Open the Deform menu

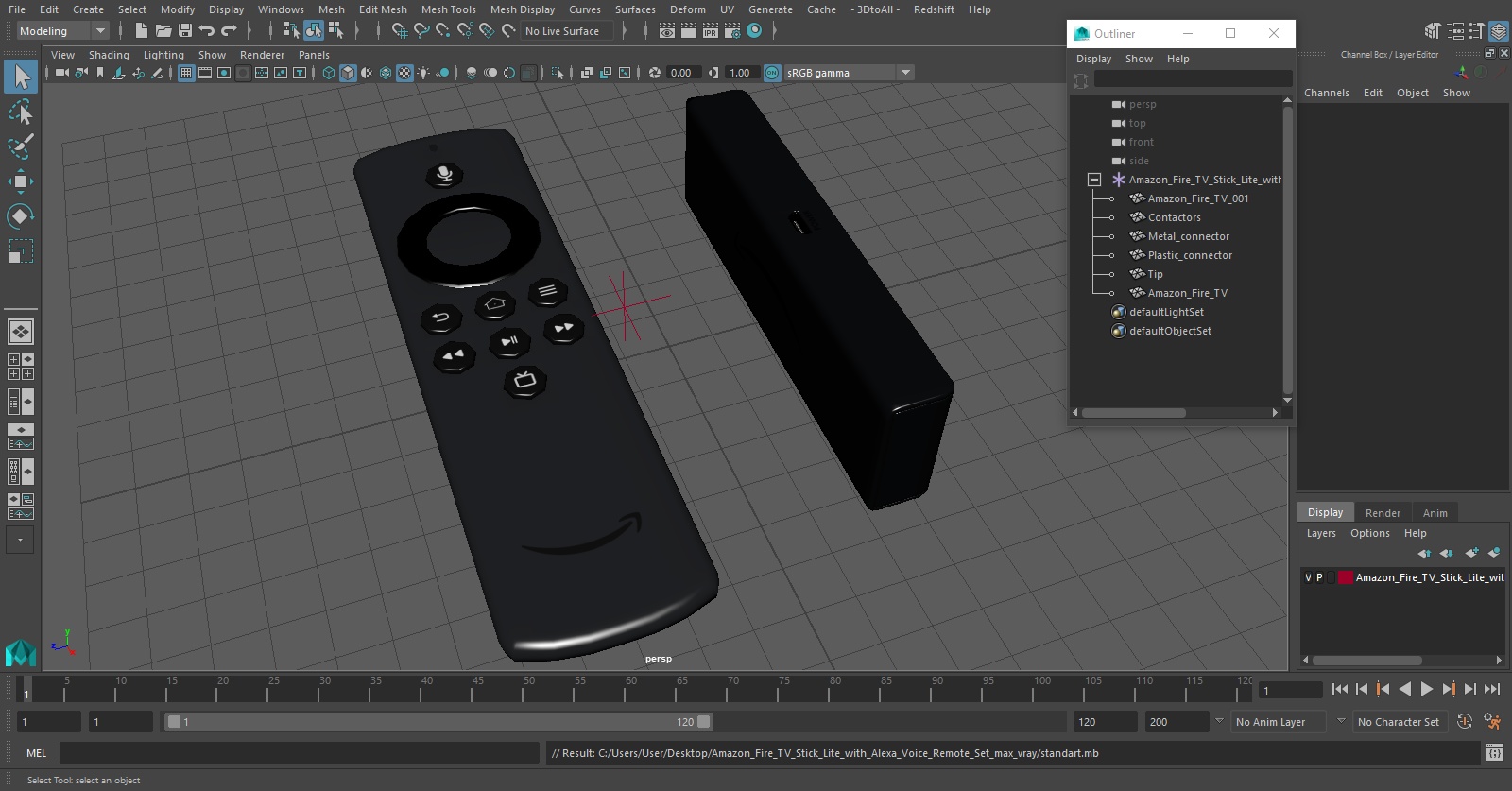(x=687, y=9)
